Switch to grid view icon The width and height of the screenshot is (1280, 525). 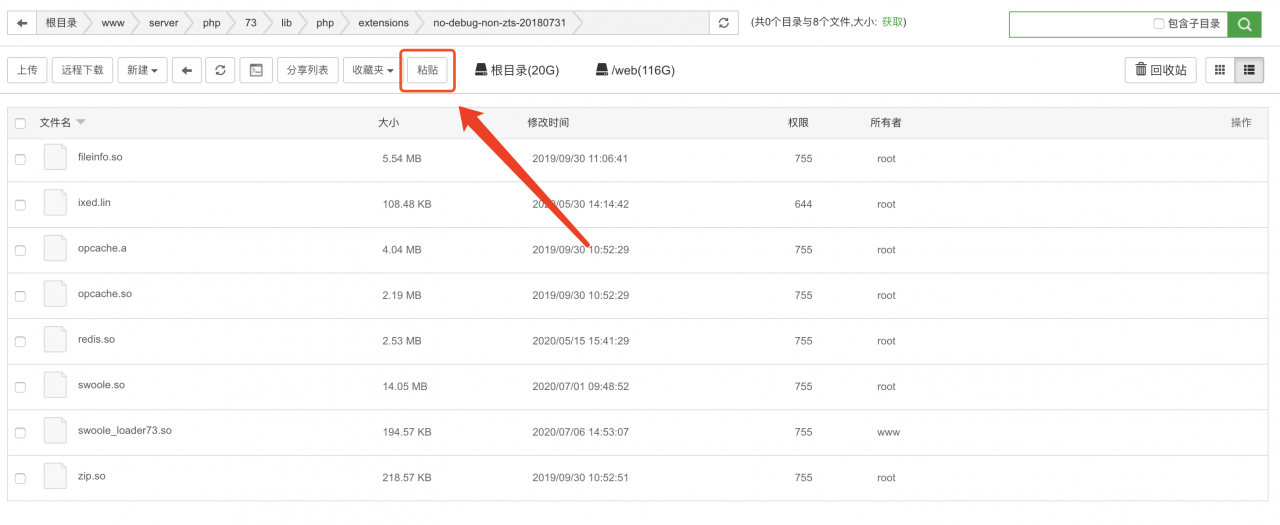[1220, 70]
